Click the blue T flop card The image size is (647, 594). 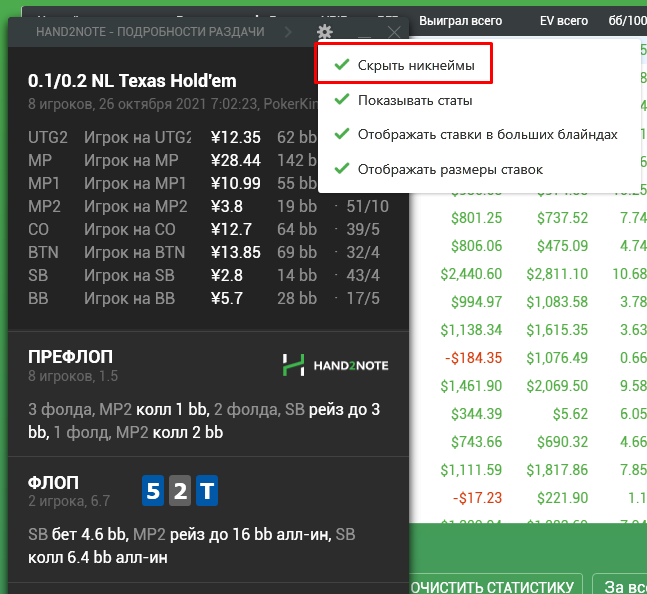click(x=207, y=490)
